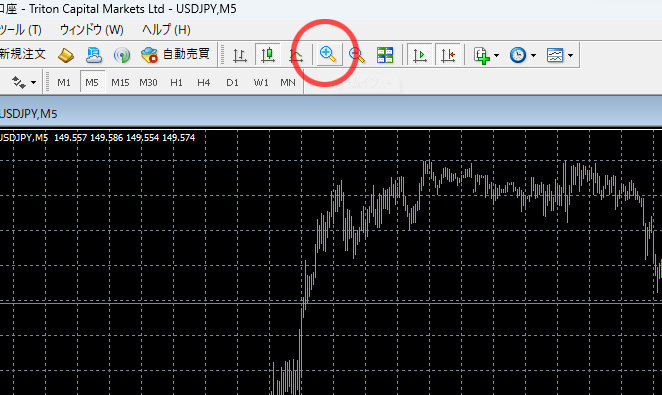The height and width of the screenshot is (395, 662).
Task: Select the line chart icon
Action: (x=296, y=55)
